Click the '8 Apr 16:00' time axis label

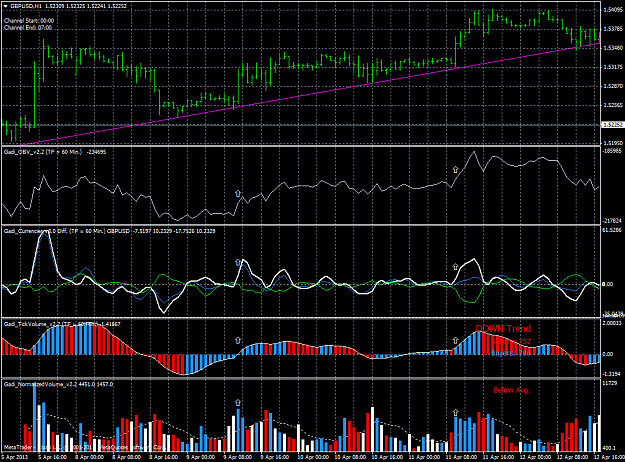[x=161, y=457]
